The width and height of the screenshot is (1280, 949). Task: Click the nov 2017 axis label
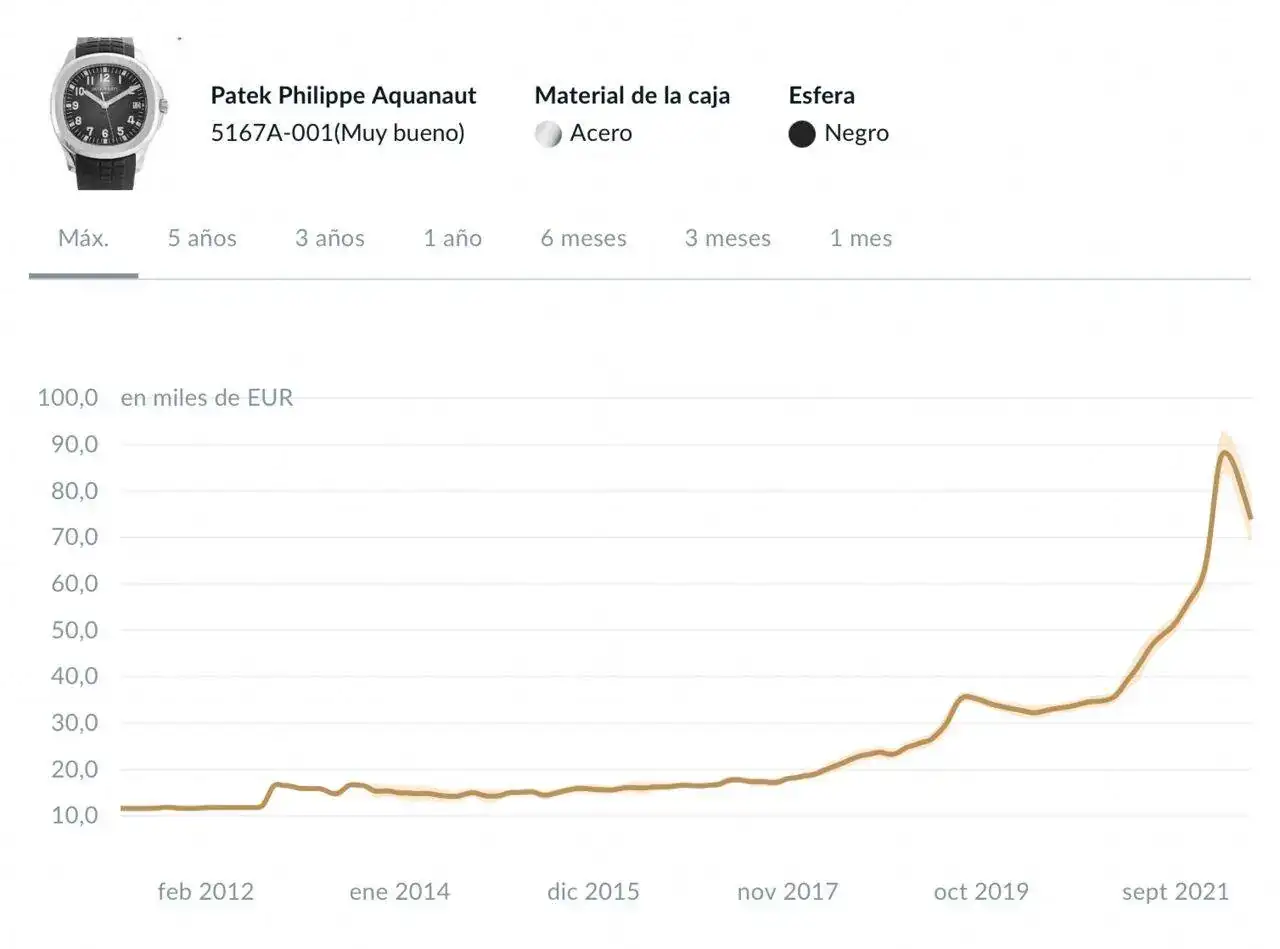pyautogui.click(x=788, y=892)
